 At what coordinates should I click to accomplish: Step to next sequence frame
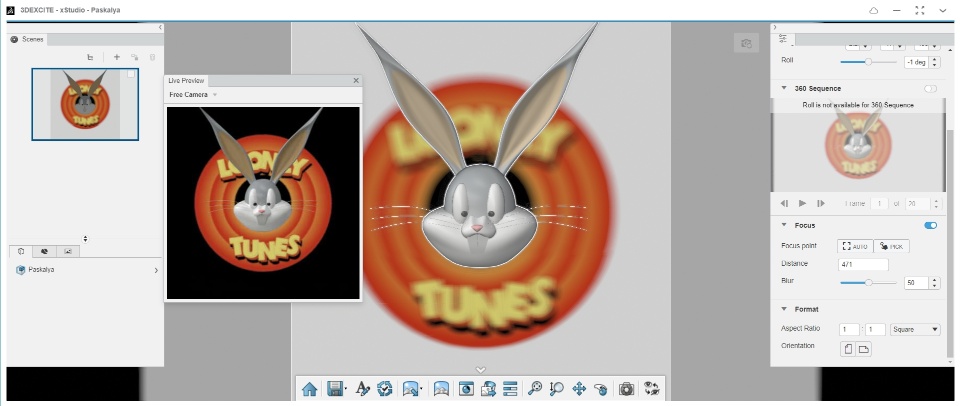pos(821,203)
